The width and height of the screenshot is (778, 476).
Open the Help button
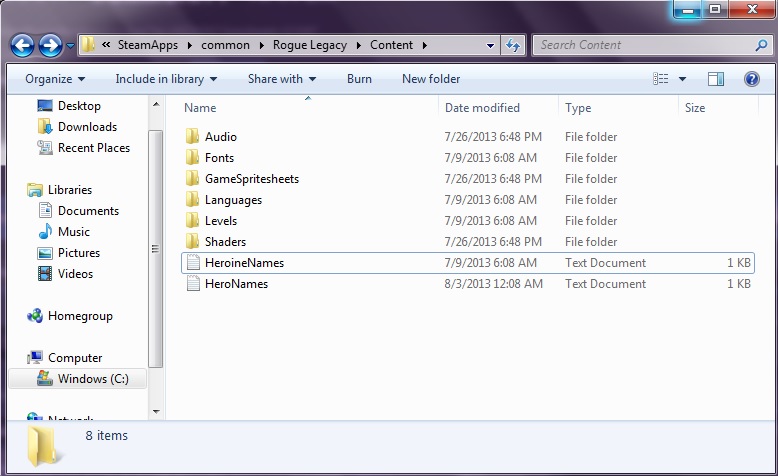click(752, 79)
